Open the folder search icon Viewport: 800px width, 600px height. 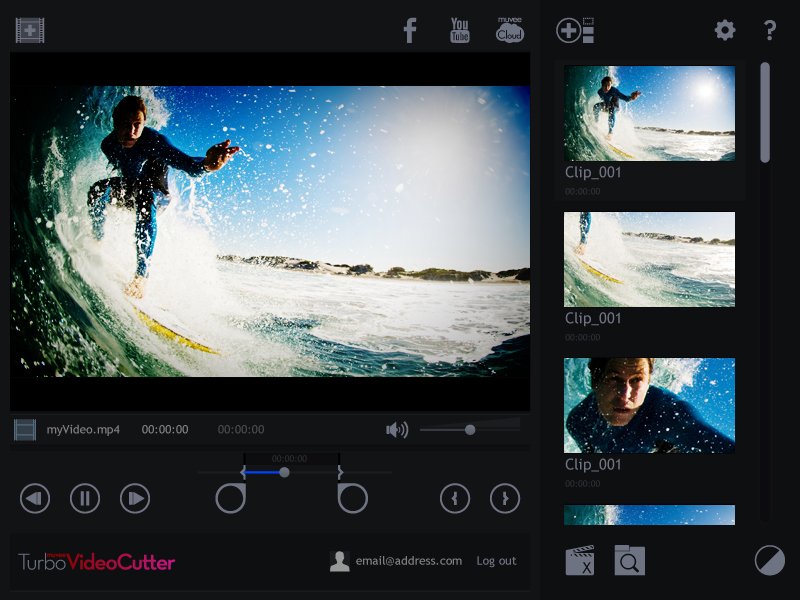630,560
